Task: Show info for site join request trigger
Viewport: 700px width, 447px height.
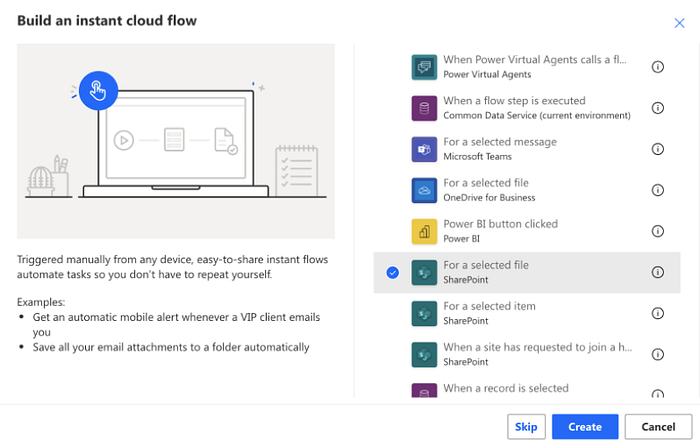Action: pyautogui.click(x=658, y=355)
